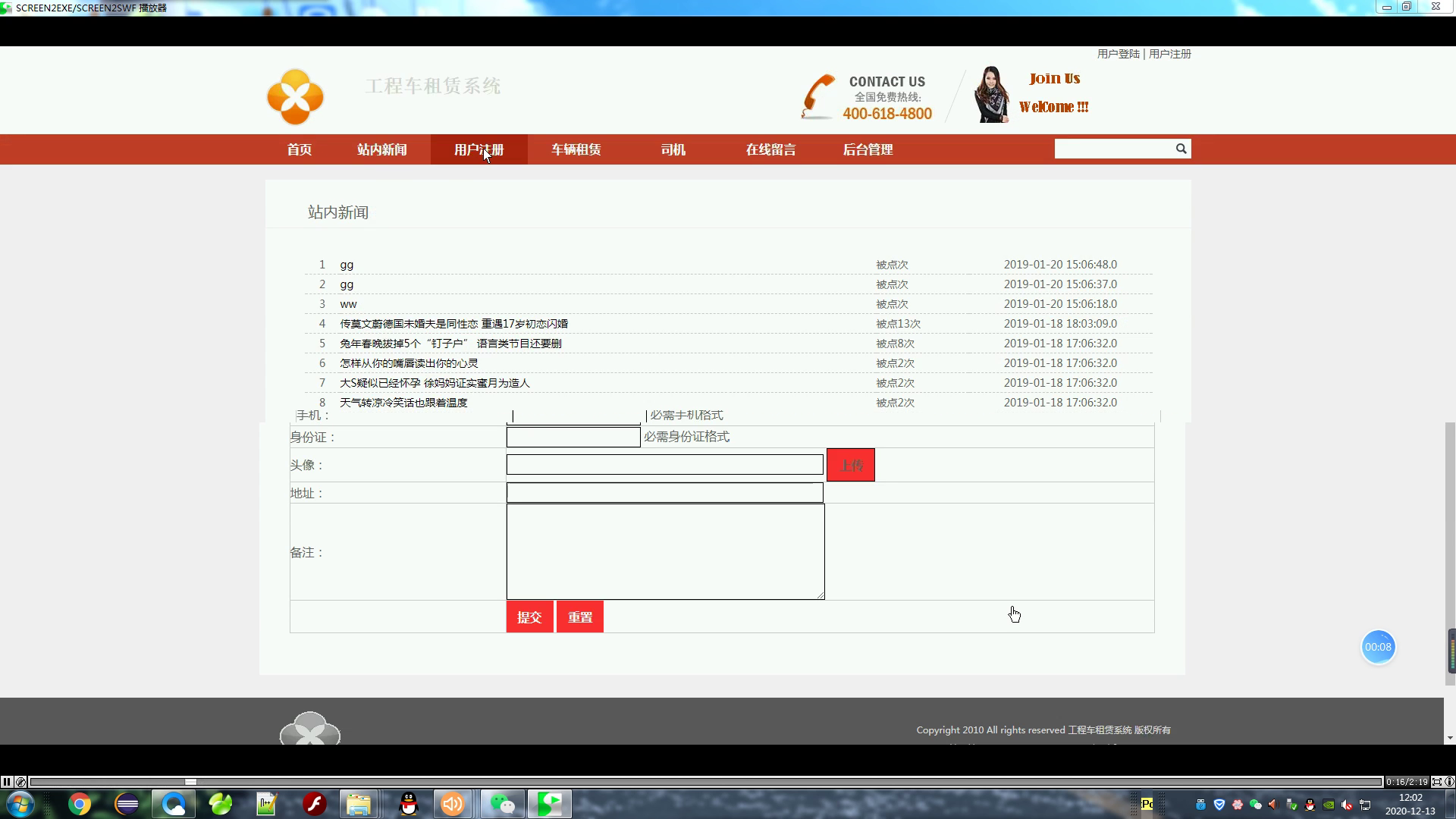Click the Join Us woman banner image
The image size is (1456, 819).
tap(991, 95)
